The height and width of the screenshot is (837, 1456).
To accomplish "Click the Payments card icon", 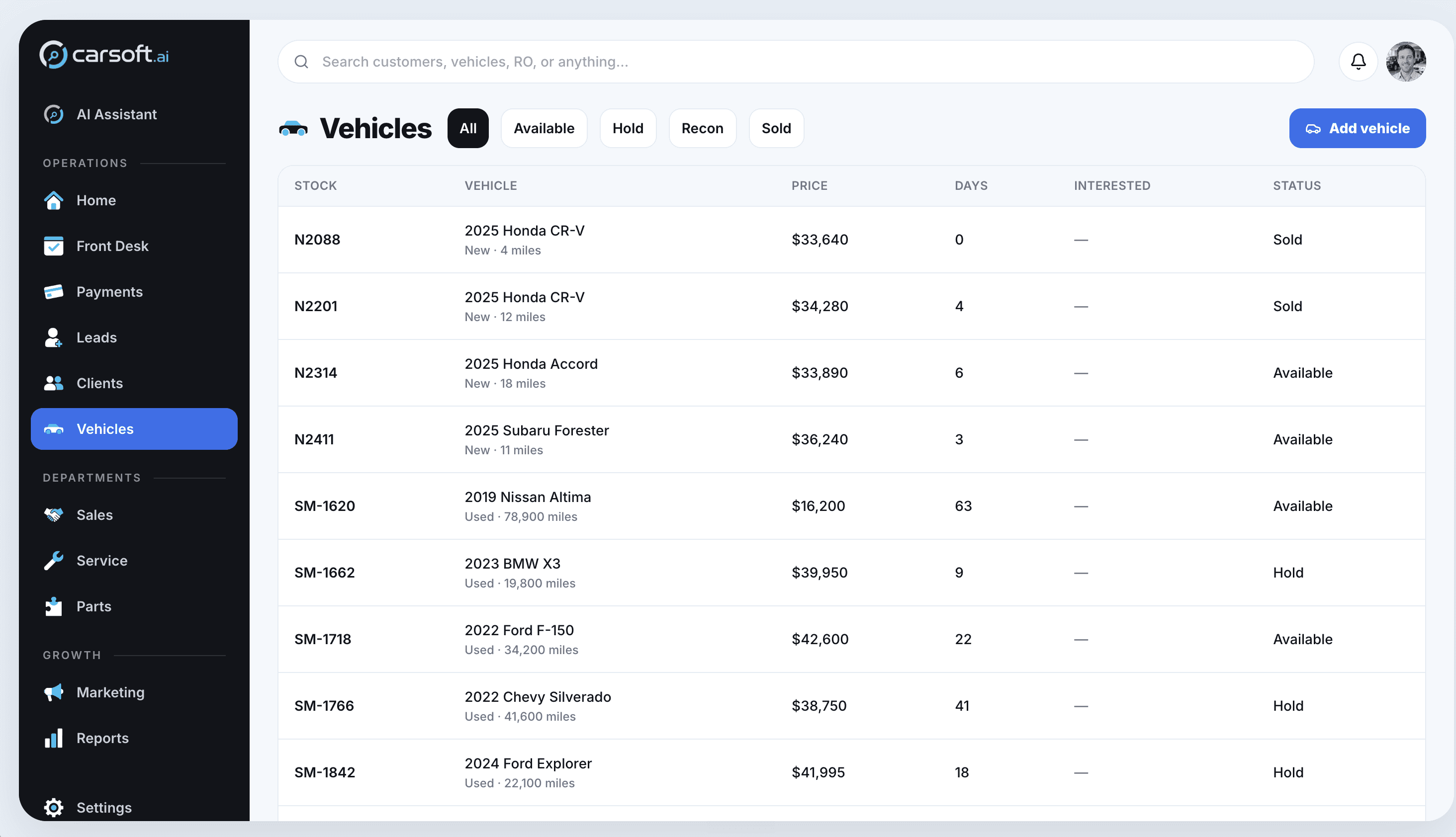I will click(x=54, y=291).
